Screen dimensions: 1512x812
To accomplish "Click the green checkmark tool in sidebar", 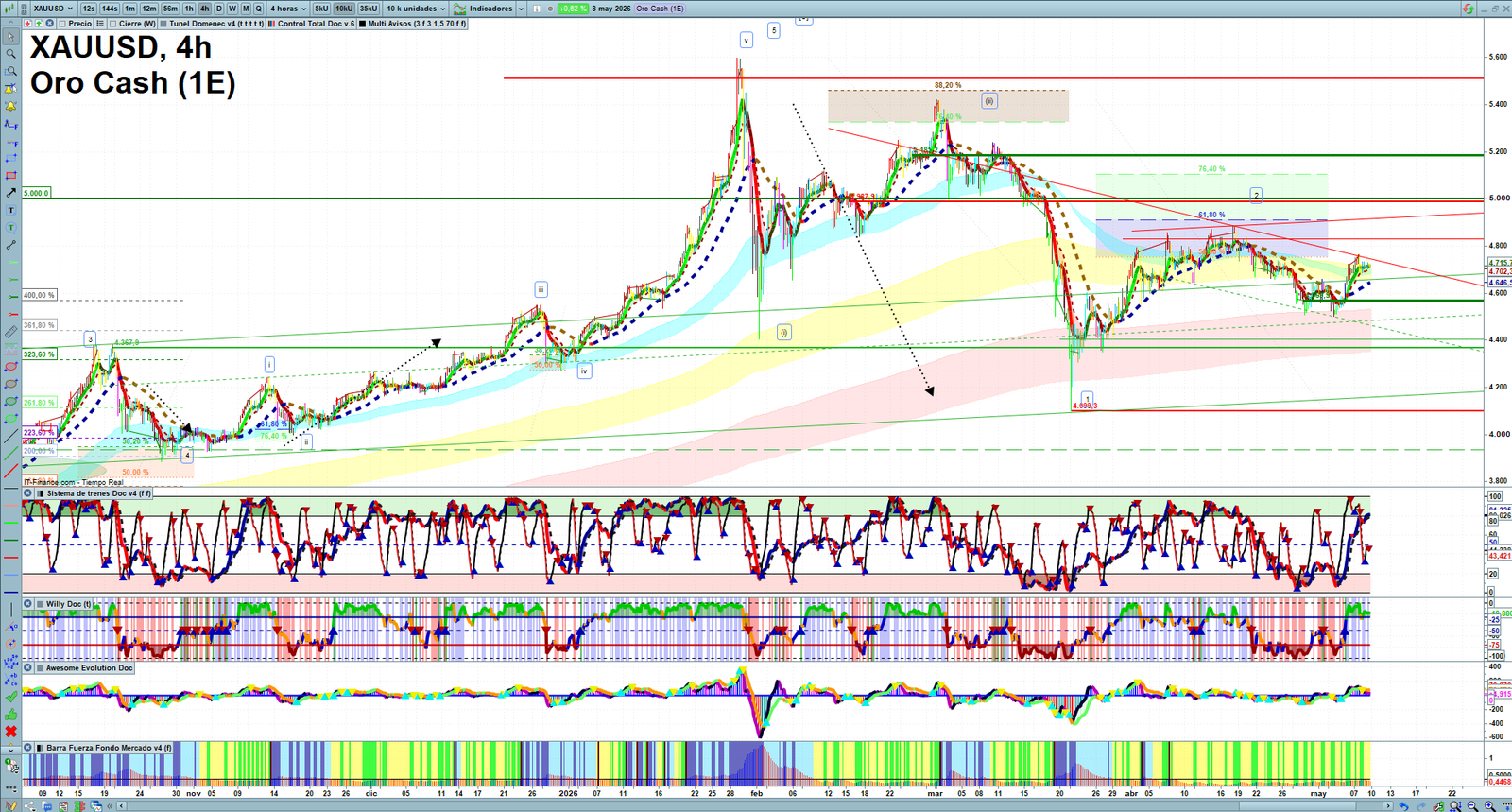I will pyautogui.click(x=10, y=698).
